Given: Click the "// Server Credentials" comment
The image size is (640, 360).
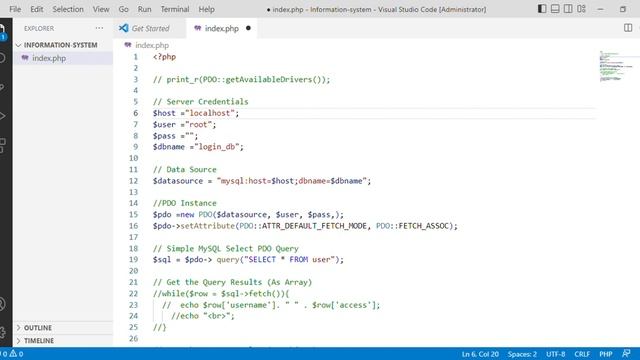Looking at the screenshot, I should [200, 102].
